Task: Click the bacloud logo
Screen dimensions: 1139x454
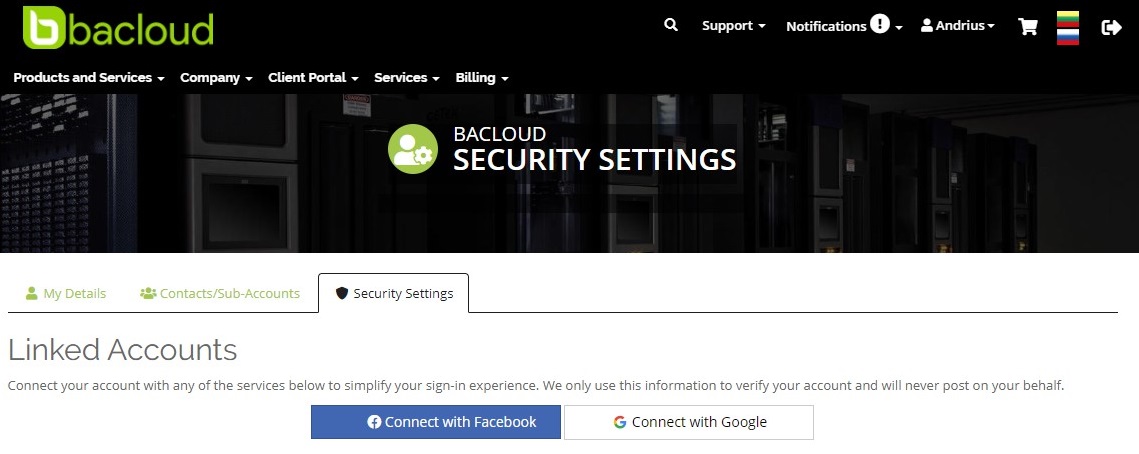Action: pos(118,28)
